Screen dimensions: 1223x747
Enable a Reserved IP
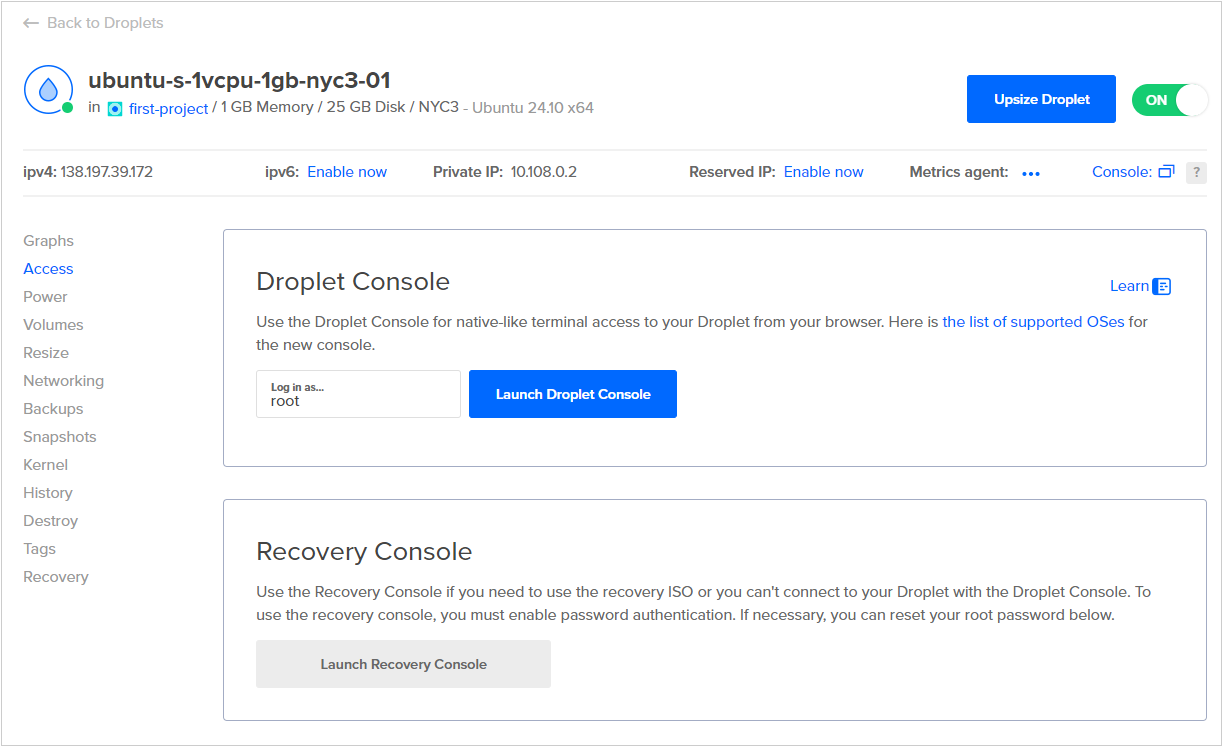tap(823, 171)
